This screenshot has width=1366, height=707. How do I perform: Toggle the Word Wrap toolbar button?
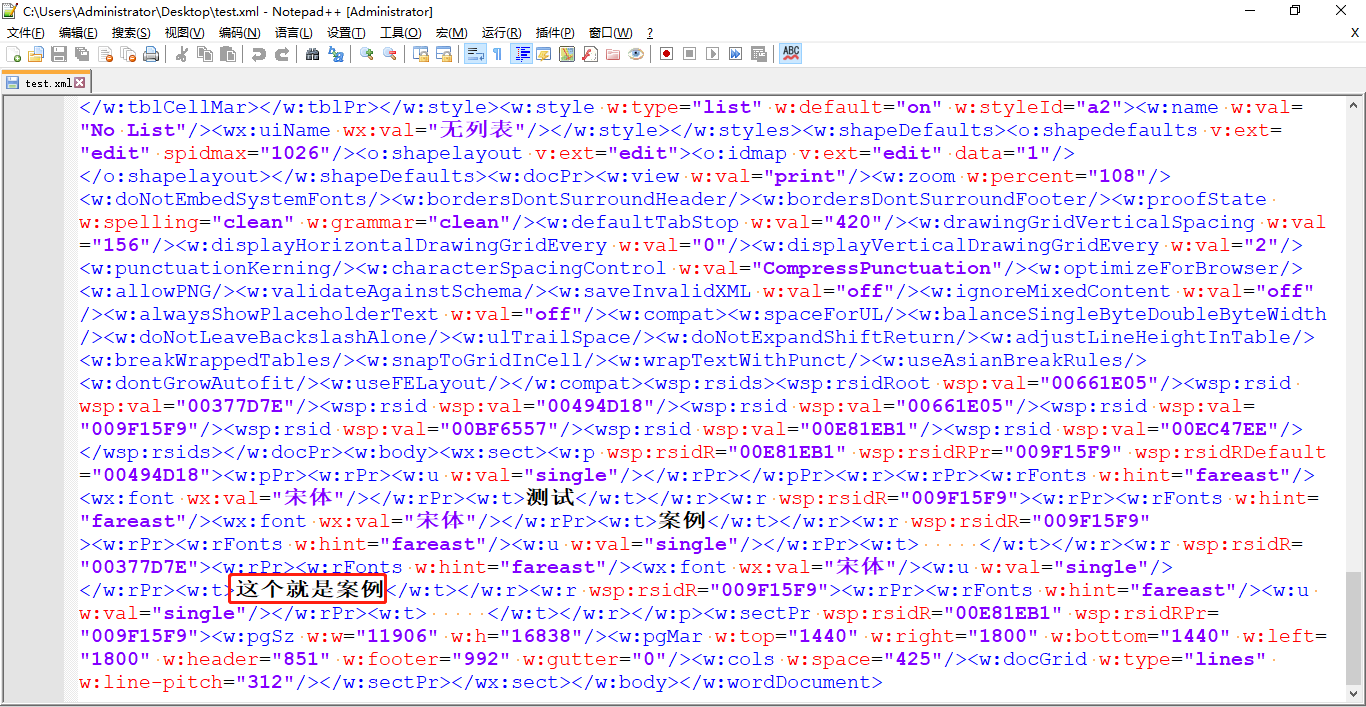[476, 54]
